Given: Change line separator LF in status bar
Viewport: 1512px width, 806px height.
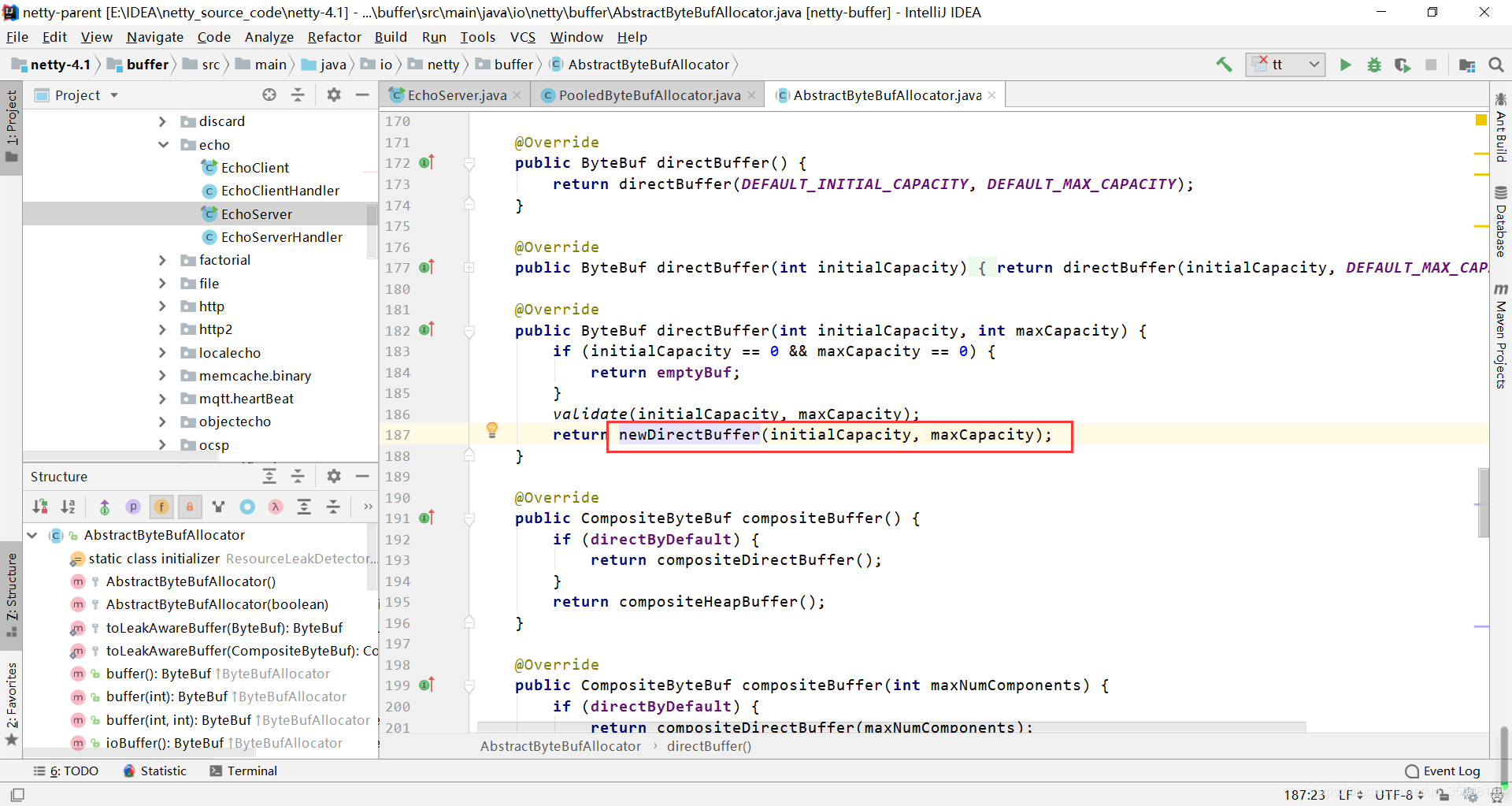Looking at the screenshot, I should pyautogui.click(x=1350, y=794).
